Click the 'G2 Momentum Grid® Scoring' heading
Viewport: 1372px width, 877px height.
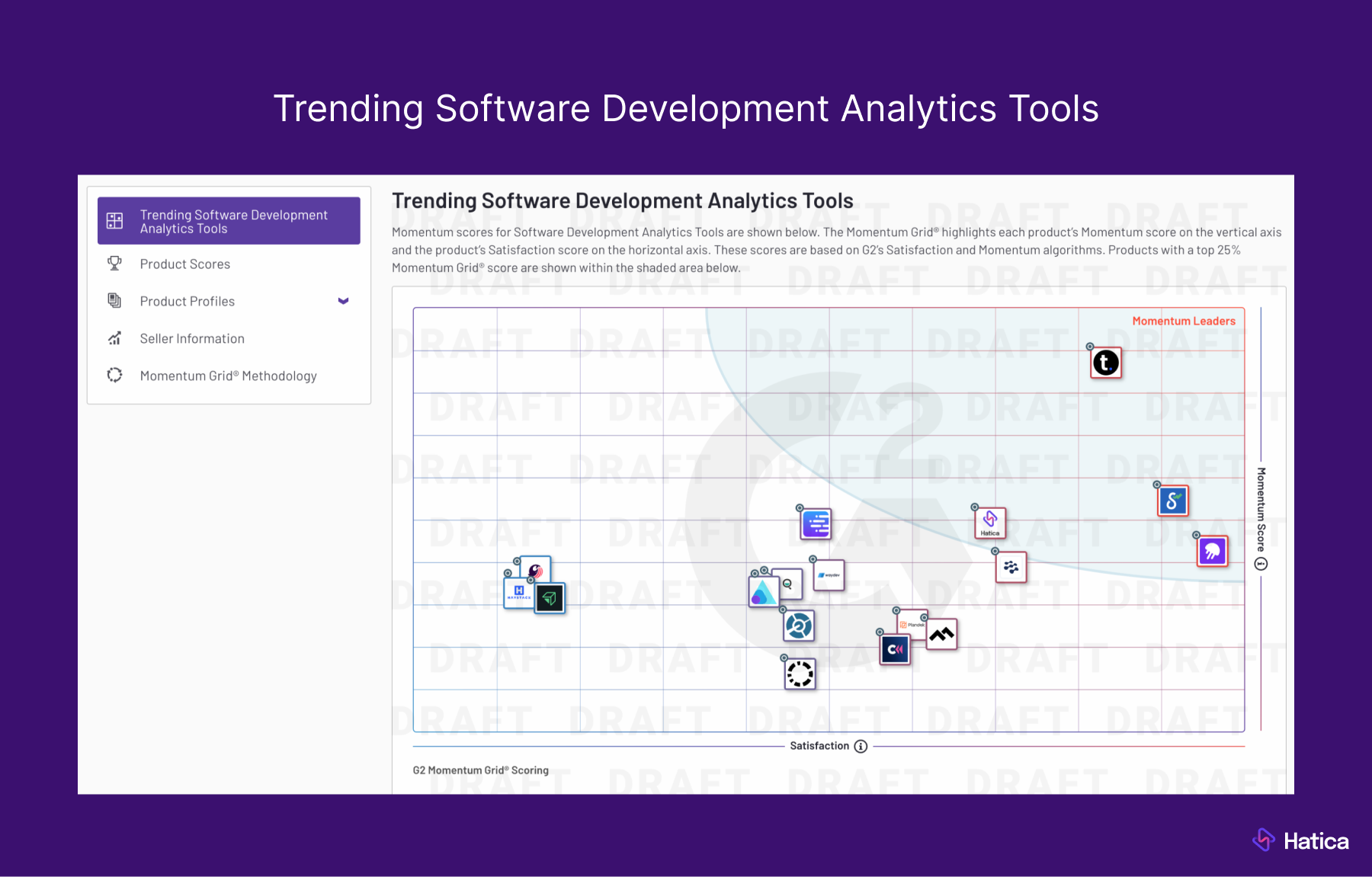click(x=481, y=770)
